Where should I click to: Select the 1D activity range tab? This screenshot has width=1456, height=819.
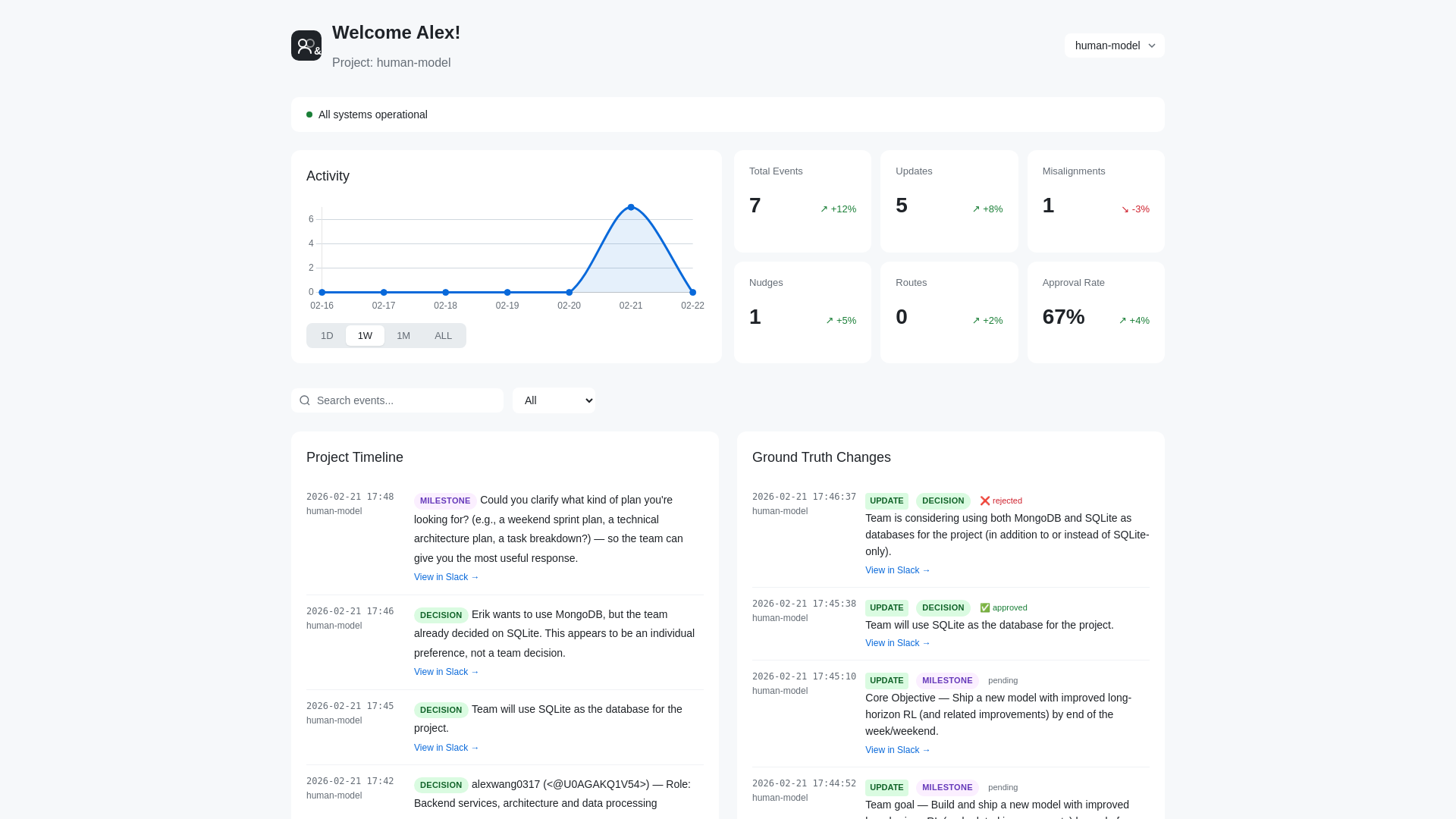327,336
